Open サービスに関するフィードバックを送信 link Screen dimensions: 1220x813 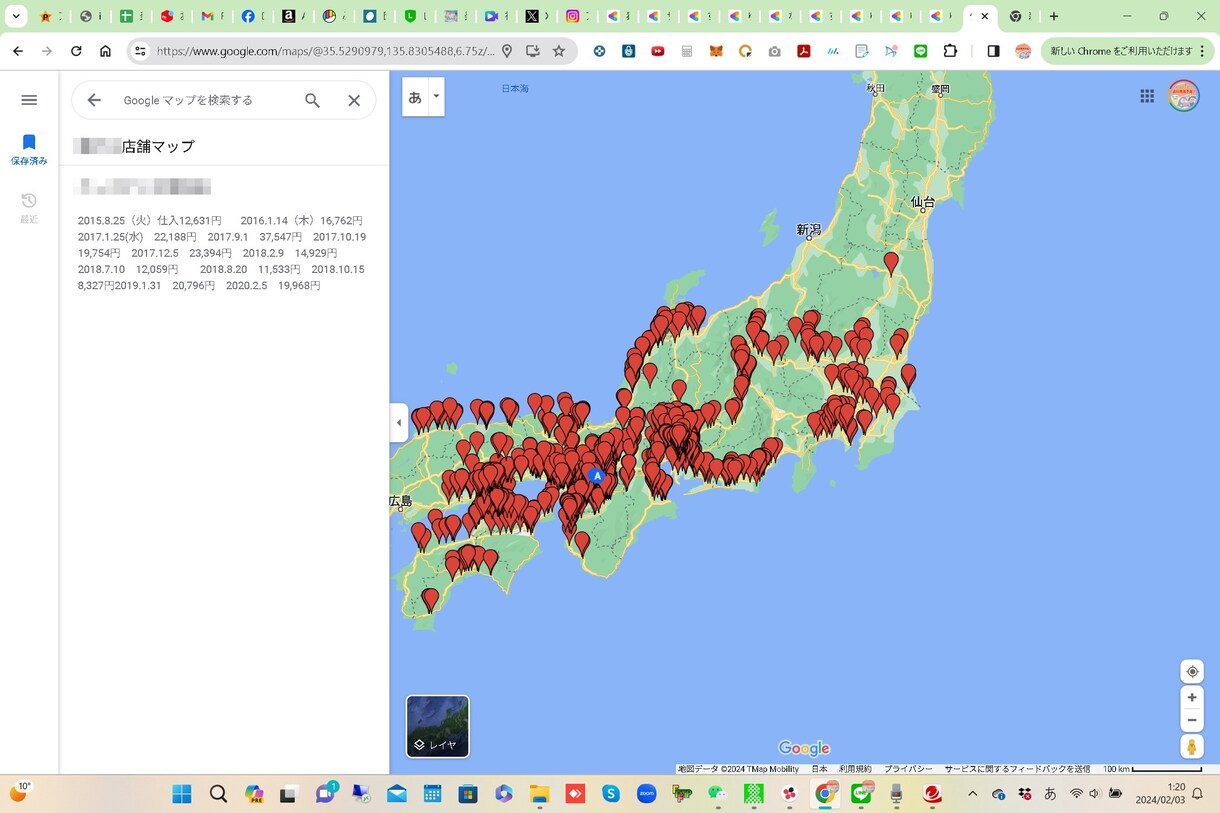[1017, 769]
